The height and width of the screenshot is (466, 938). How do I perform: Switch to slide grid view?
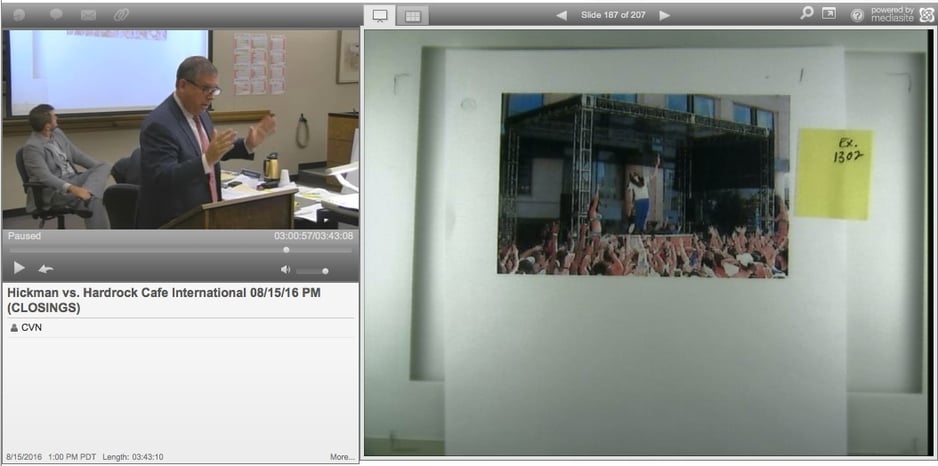click(410, 15)
